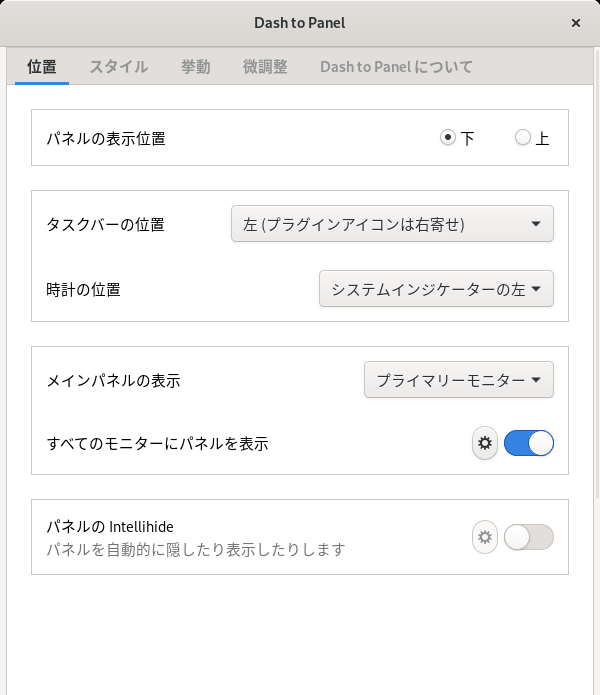Viewport: 600px width, 695px height.
Task: Open the メインパネルの表示 dropdown
Action: click(x=459, y=379)
